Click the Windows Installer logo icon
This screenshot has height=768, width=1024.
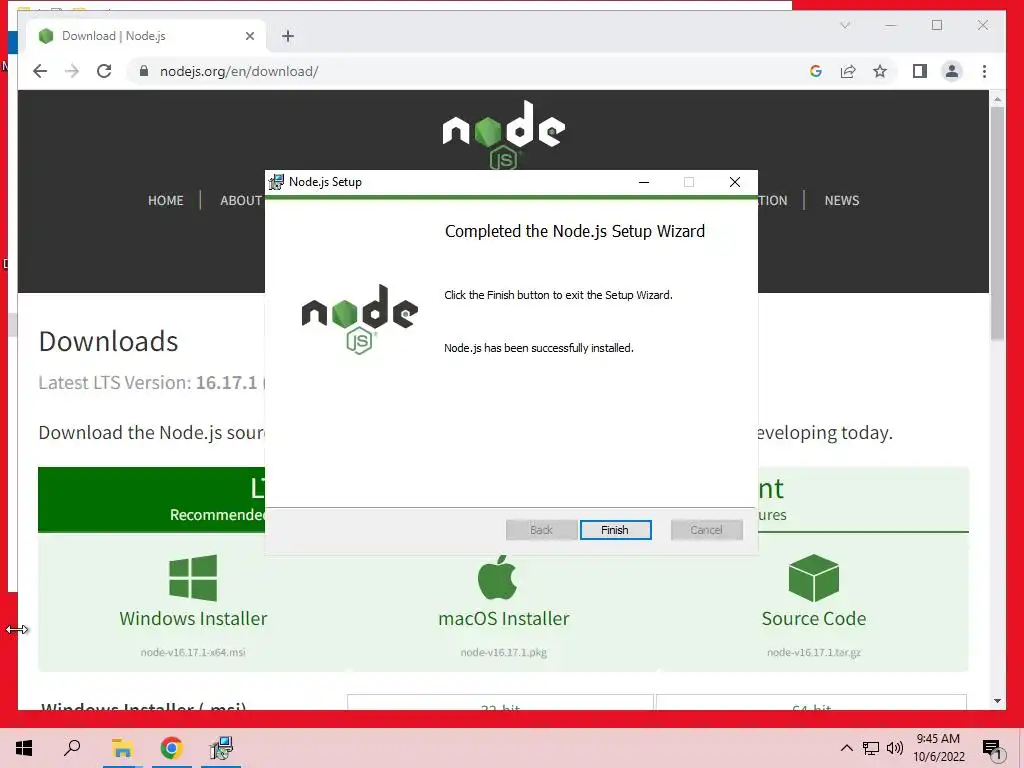pyautogui.click(x=193, y=577)
